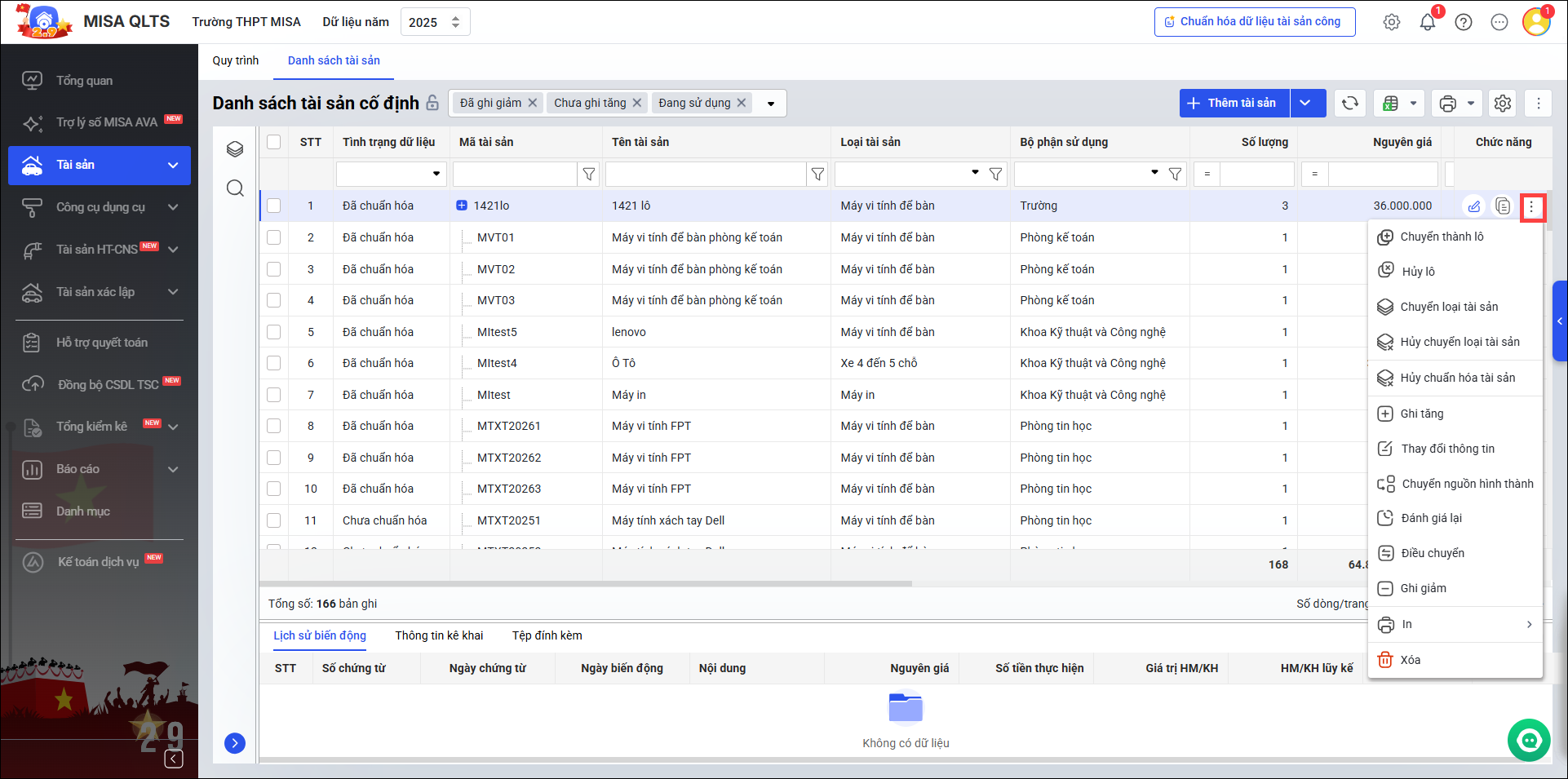Click the refresh data icon in toolbar
Viewport: 1568px width, 779px height.
point(1350,103)
